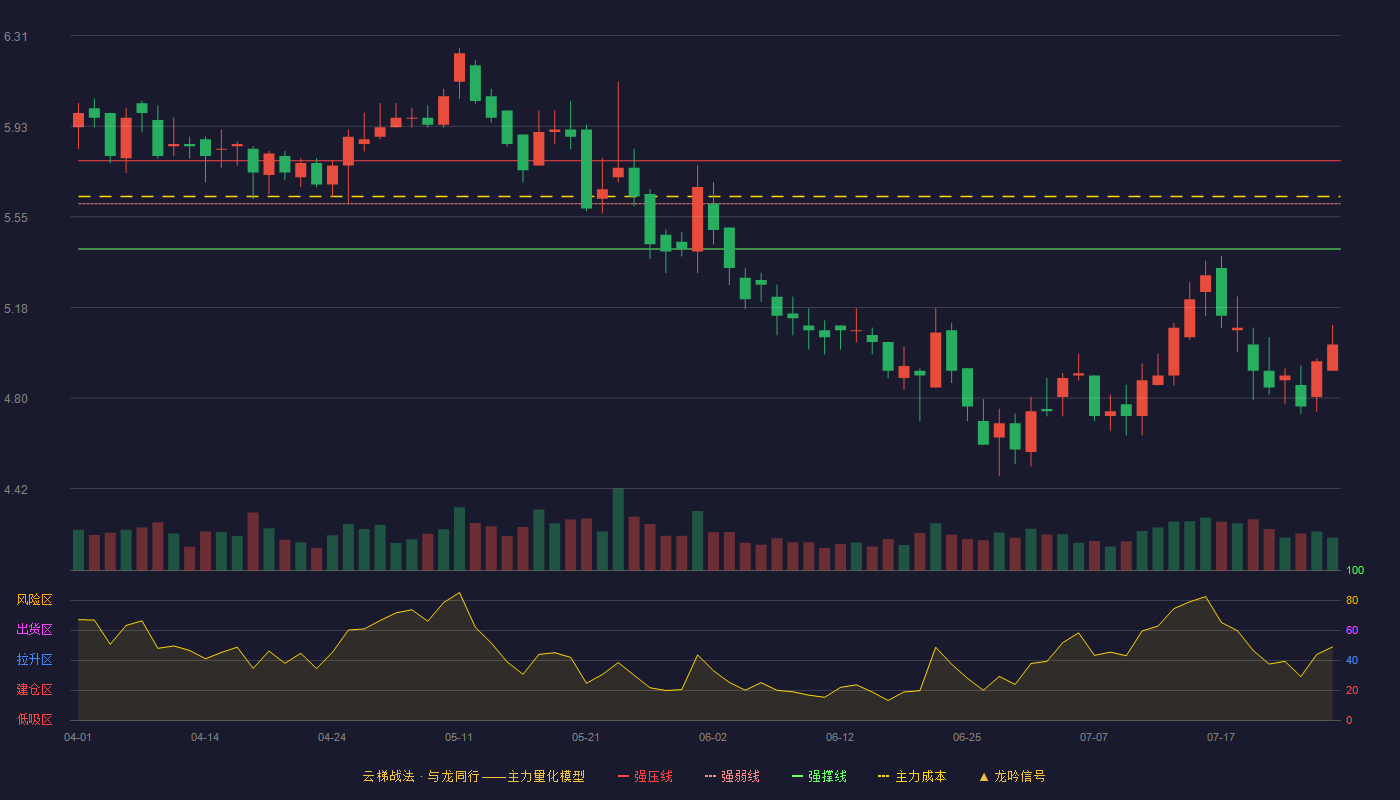1400x800 pixels.
Task: Toggle the 主力成本 legend entry
Action: click(x=912, y=776)
